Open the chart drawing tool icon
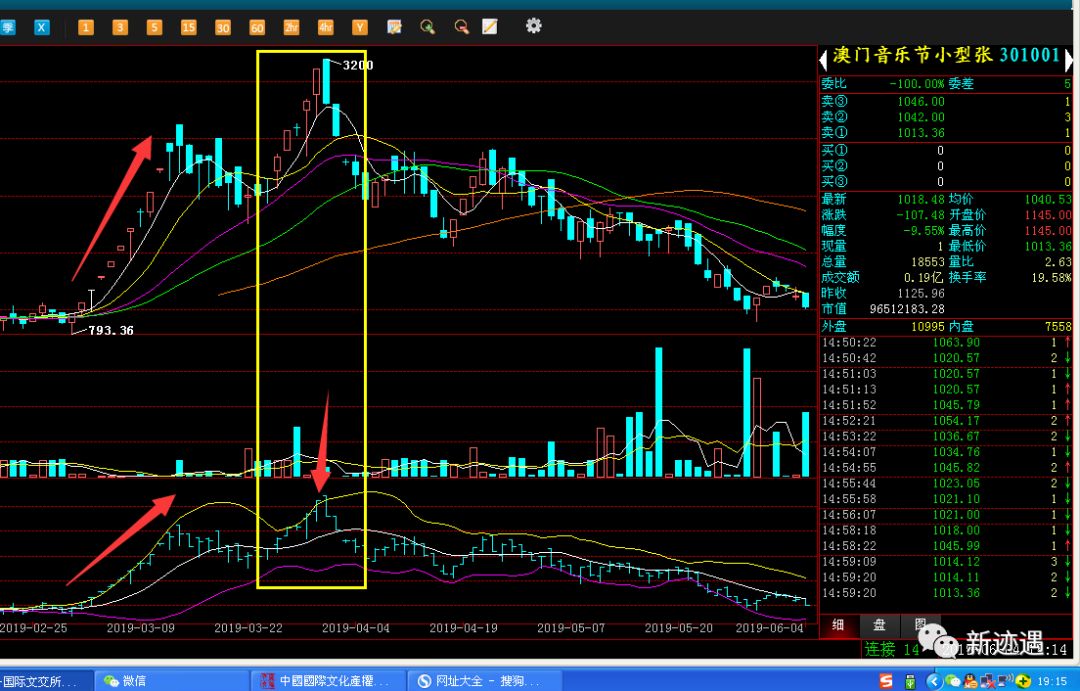1080x691 pixels. click(394, 28)
